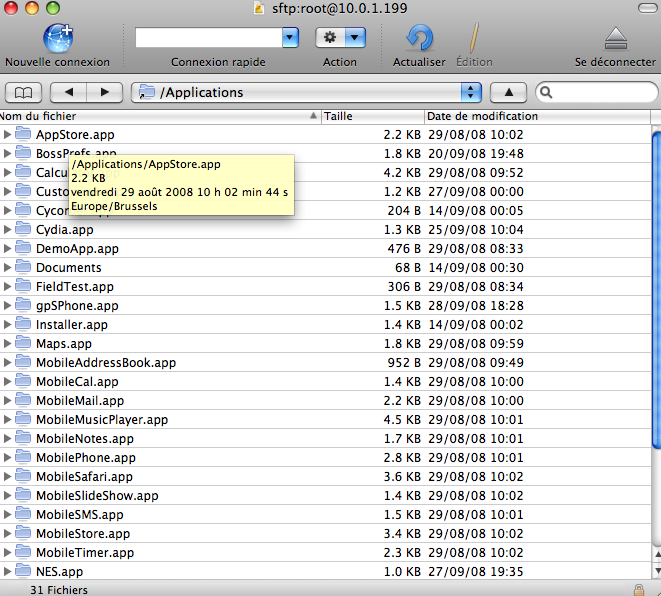This screenshot has width=661, height=596.
Task: Expand the MobileAddressBook.app disclosure triangle
Action: coord(7,362)
